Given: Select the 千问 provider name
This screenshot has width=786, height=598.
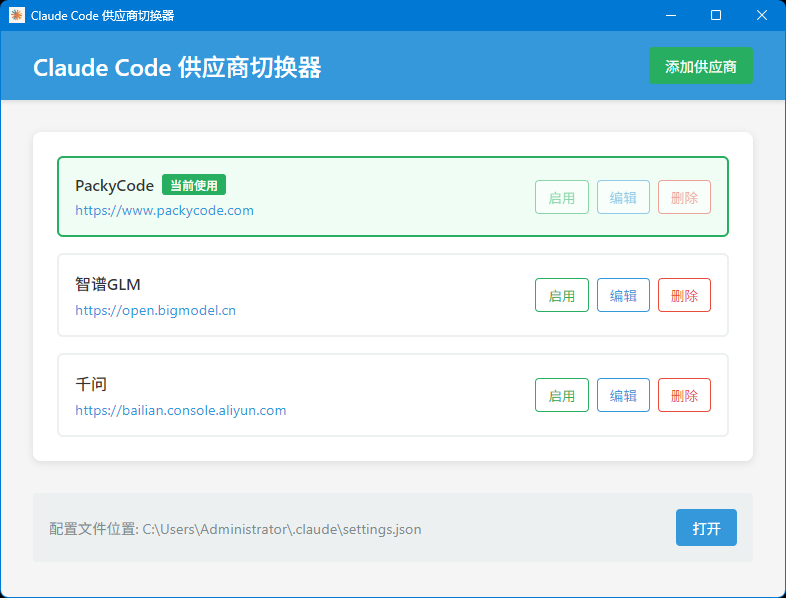Looking at the screenshot, I should point(91,384).
